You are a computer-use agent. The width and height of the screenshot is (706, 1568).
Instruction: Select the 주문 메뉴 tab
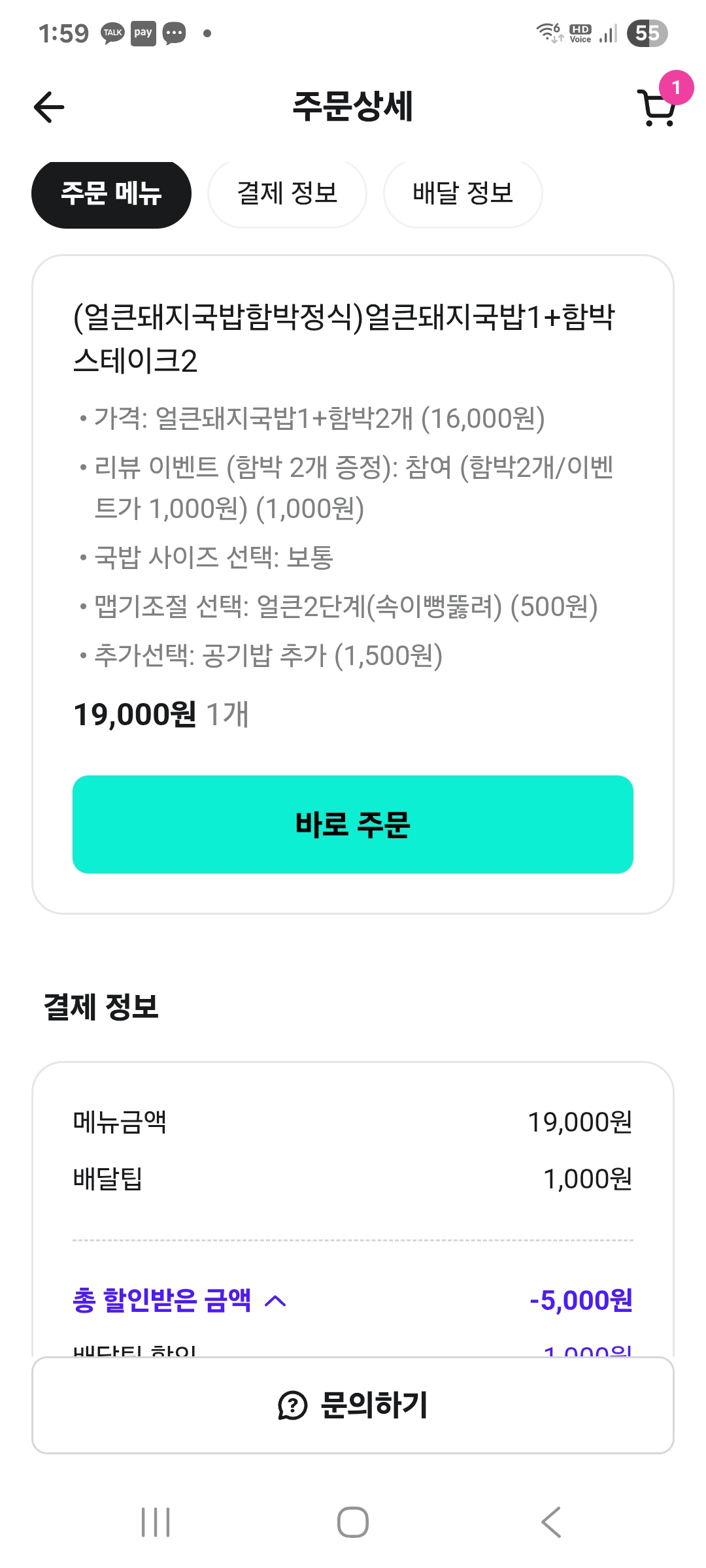(x=111, y=194)
